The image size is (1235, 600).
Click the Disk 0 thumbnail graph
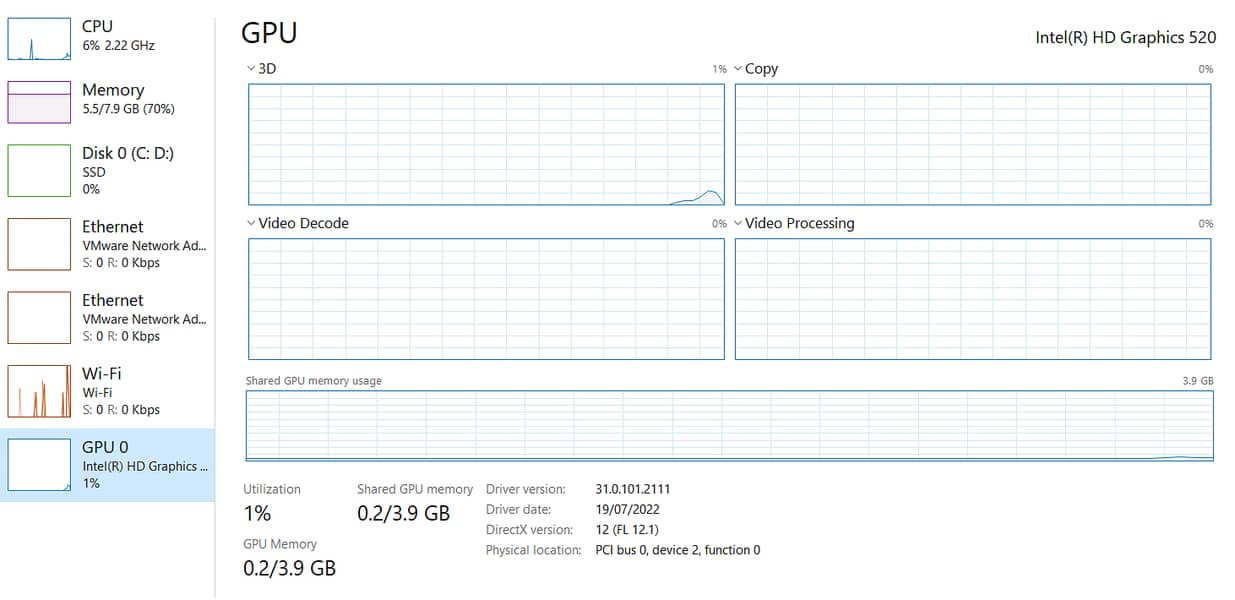(x=39, y=170)
